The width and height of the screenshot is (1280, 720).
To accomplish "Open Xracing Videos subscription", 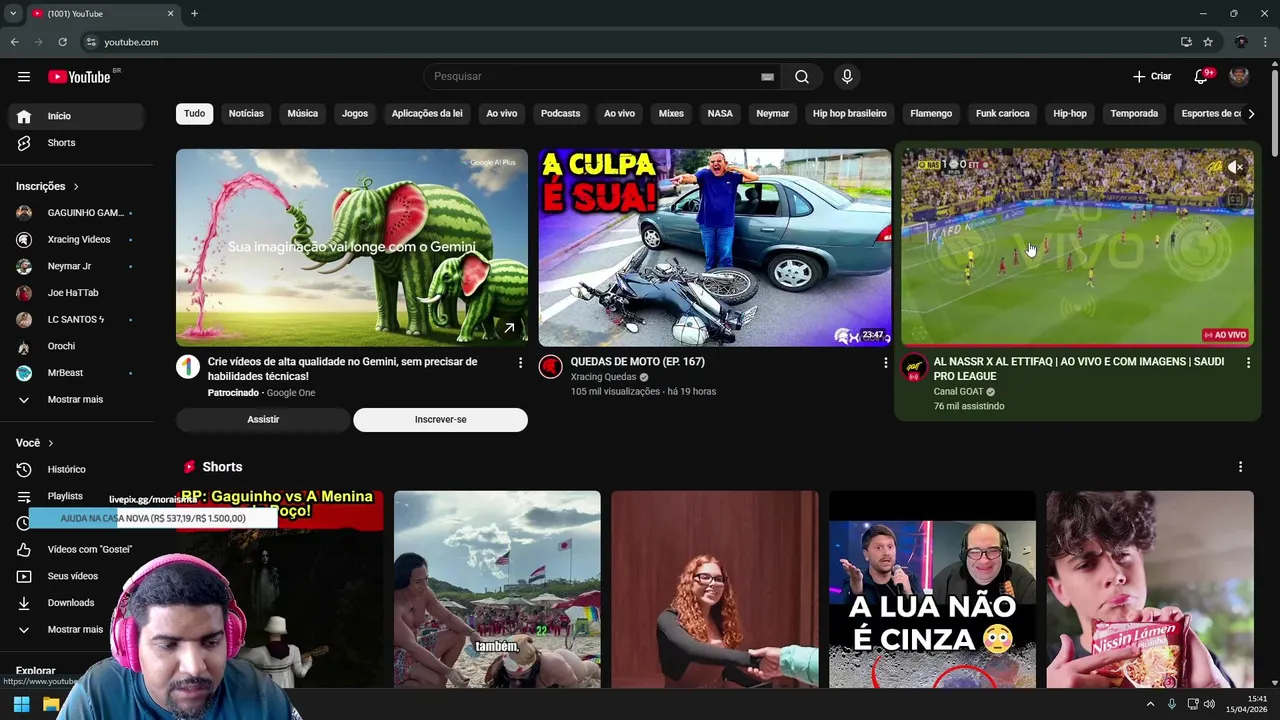I will [x=76, y=240].
